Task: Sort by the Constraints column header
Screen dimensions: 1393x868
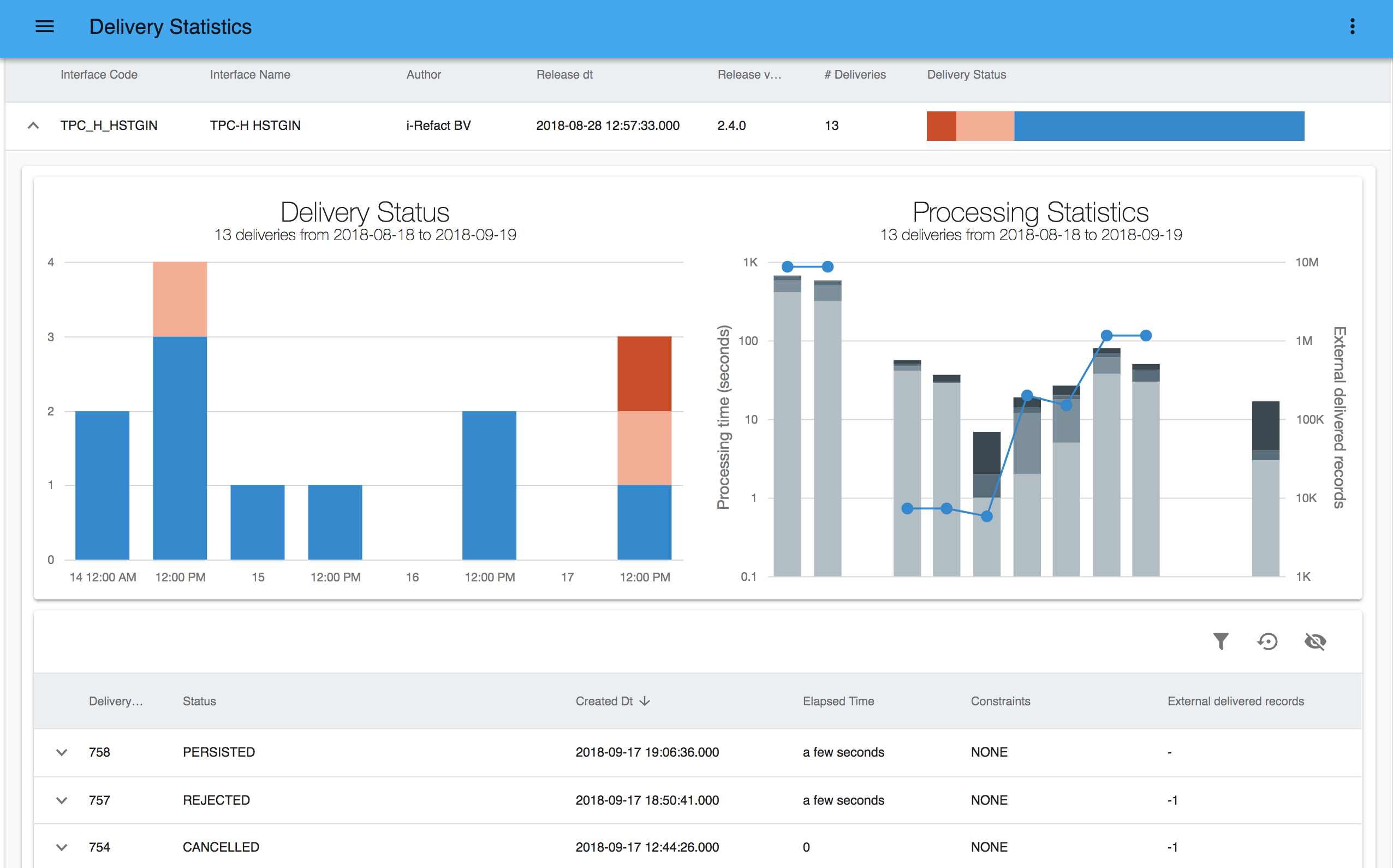Action: (x=1001, y=701)
